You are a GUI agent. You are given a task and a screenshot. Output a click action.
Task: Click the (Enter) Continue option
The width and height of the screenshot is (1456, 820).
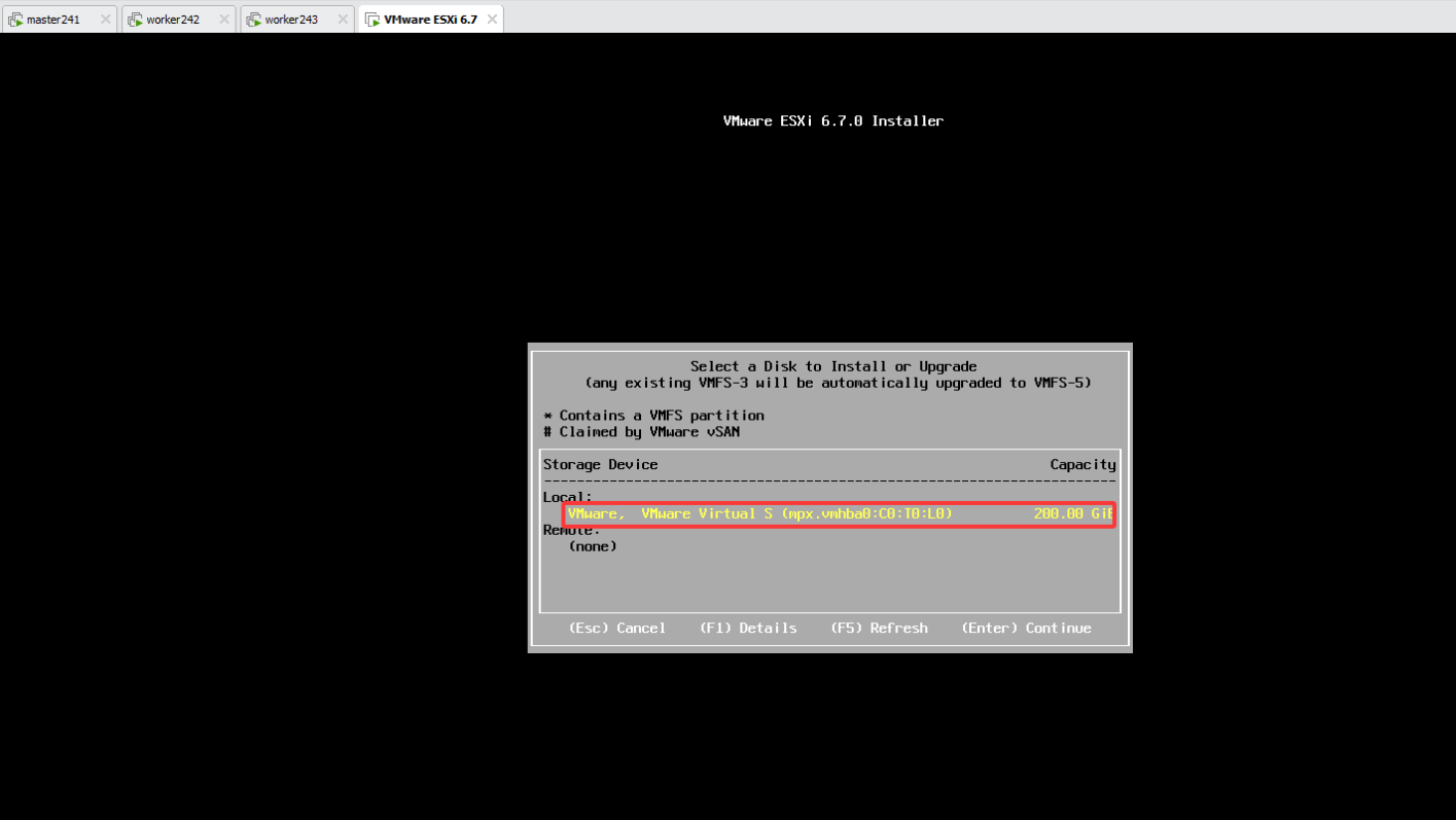pyautogui.click(x=1027, y=628)
